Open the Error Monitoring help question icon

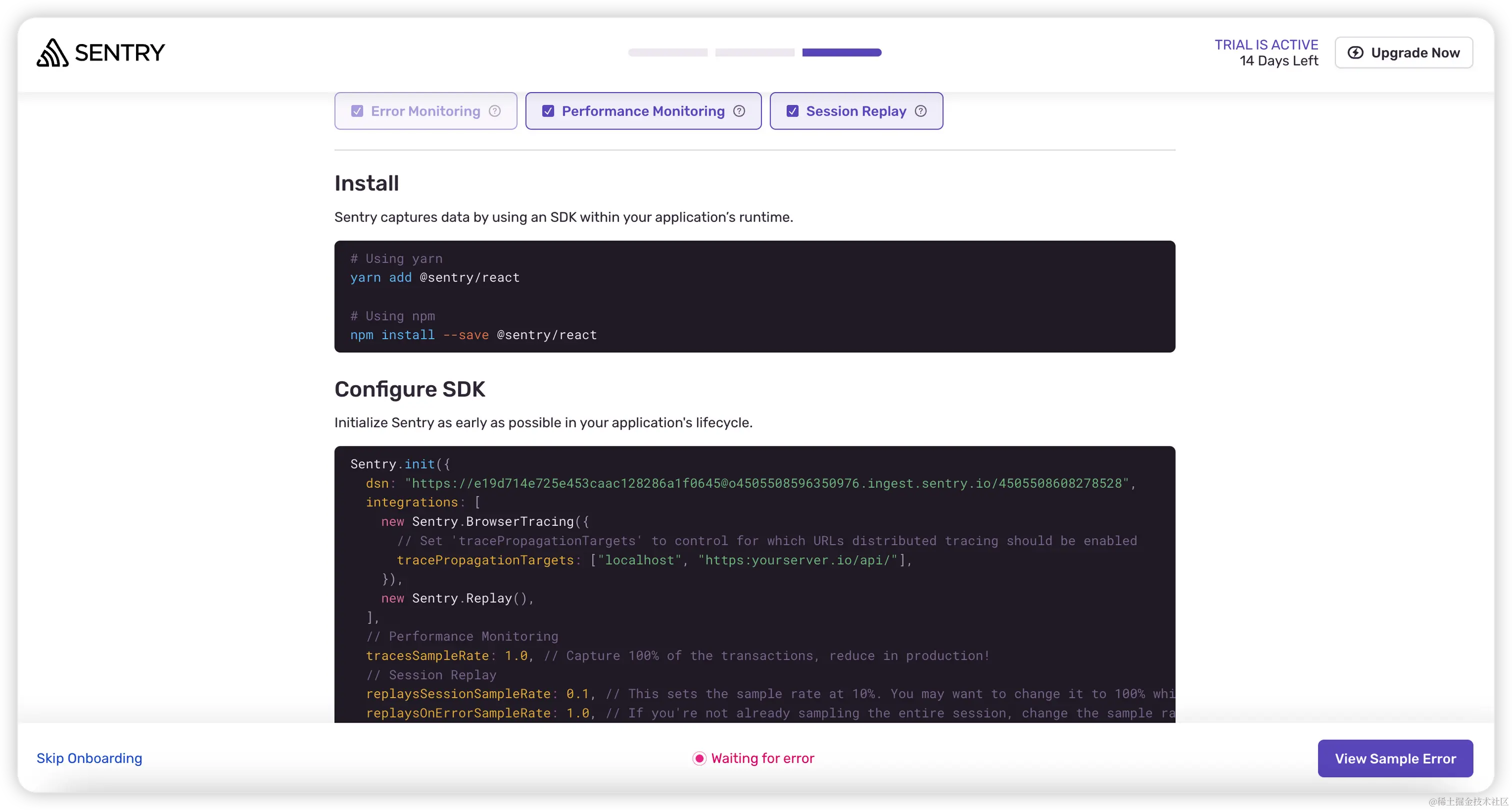point(495,111)
